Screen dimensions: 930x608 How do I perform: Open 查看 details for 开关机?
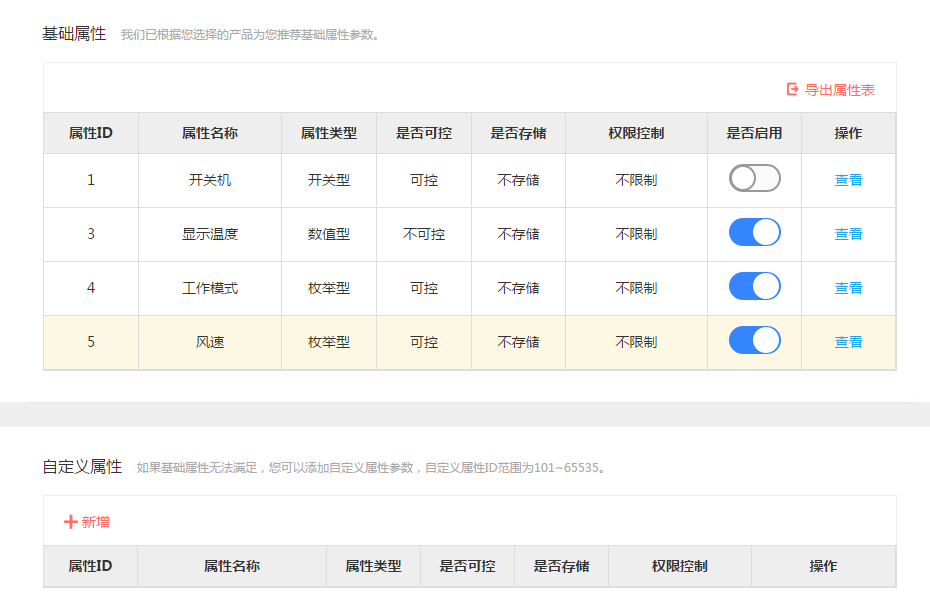pyautogui.click(x=847, y=179)
